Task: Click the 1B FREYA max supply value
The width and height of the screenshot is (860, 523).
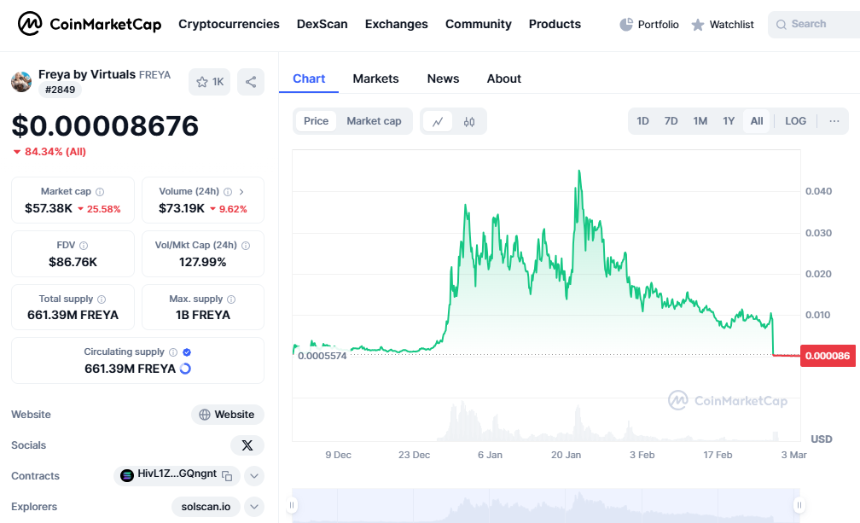Action: (x=203, y=315)
